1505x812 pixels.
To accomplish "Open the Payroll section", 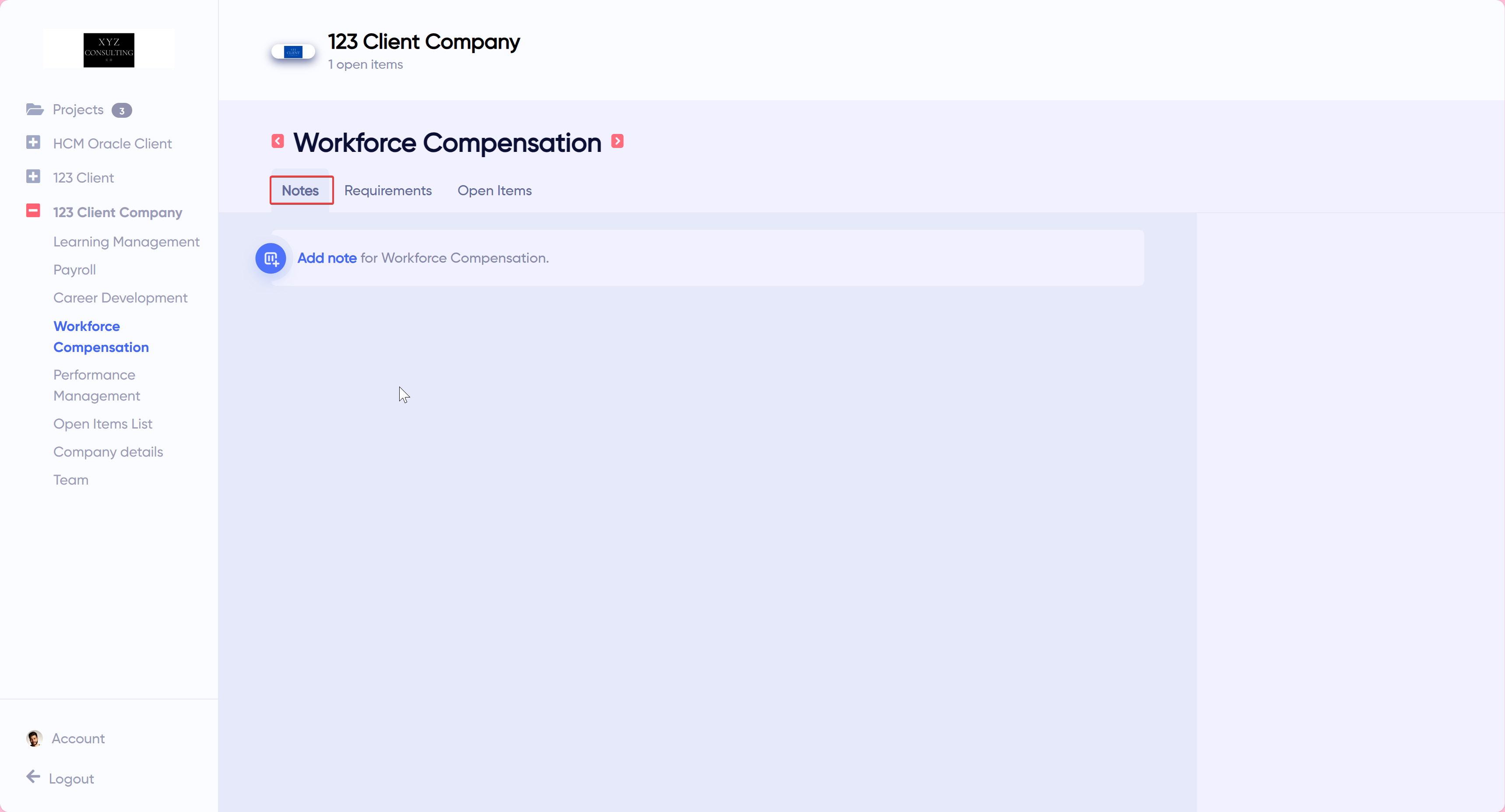I will (x=74, y=270).
